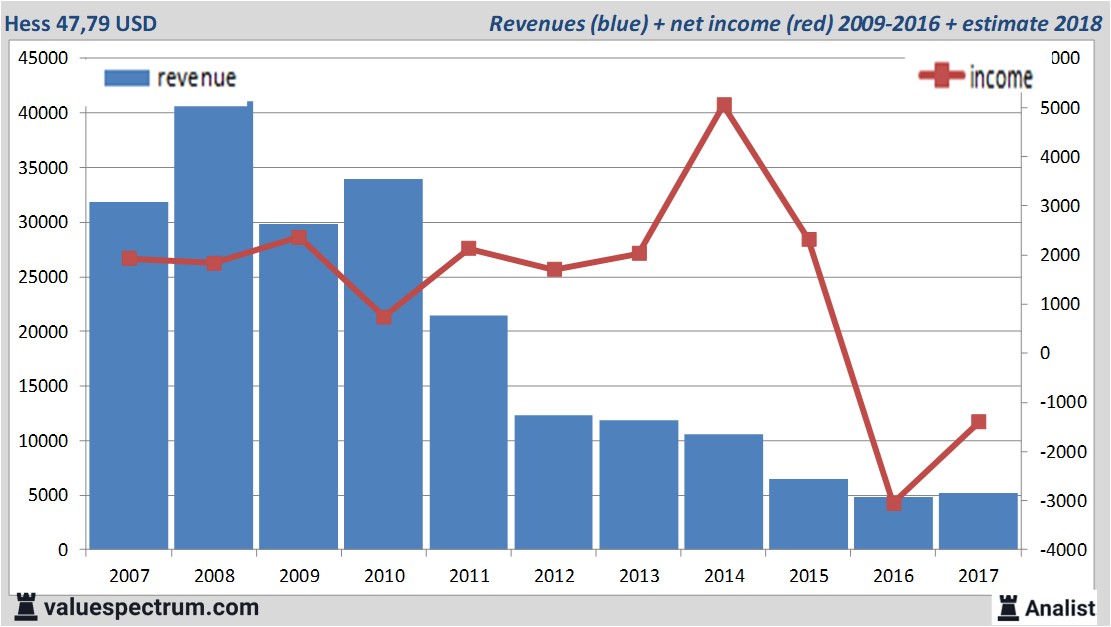The height and width of the screenshot is (627, 1111).
Task: Select the 2016 lowest income data marker
Action: coord(894,503)
